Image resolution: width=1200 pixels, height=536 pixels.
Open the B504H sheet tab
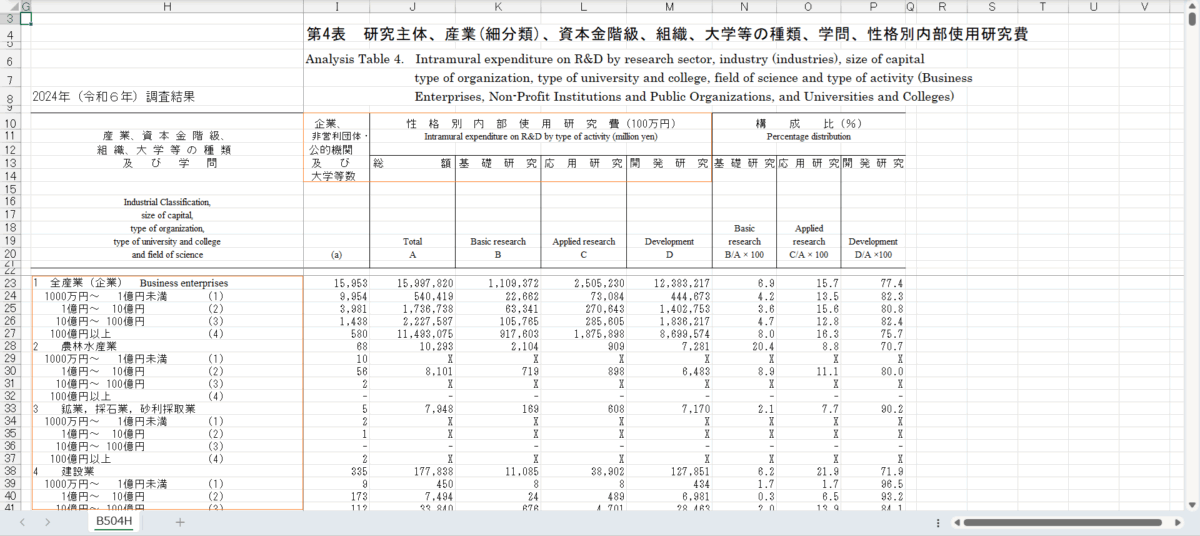point(114,522)
